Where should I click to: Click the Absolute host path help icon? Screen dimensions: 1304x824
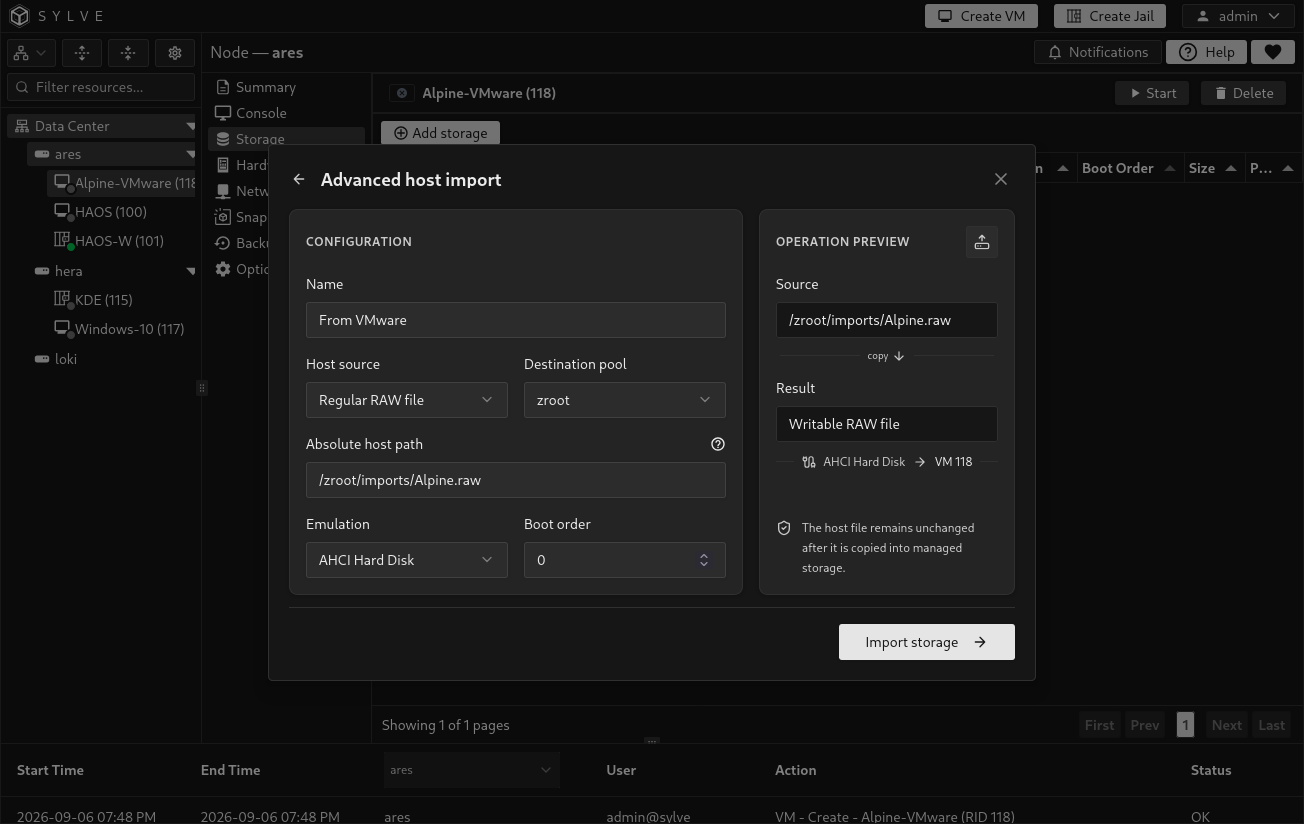pyautogui.click(x=717, y=444)
